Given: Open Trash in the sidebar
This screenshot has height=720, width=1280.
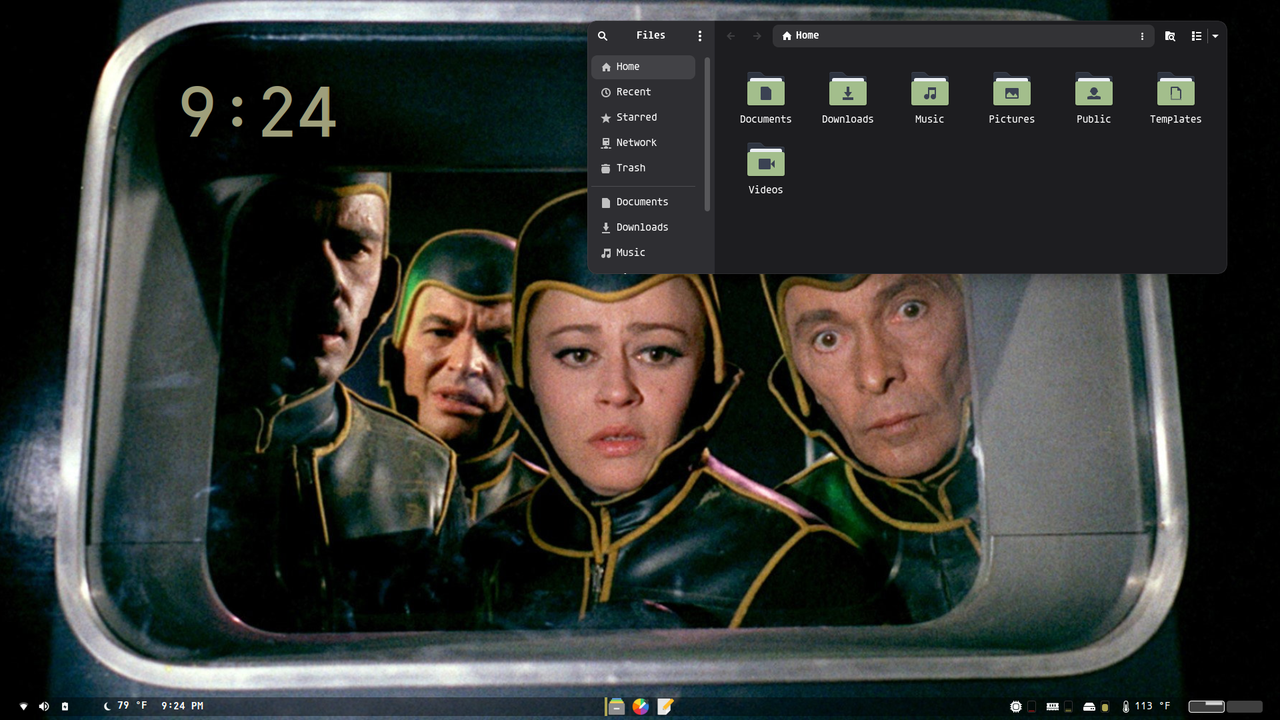Looking at the screenshot, I should pyautogui.click(x=643, y=168).
